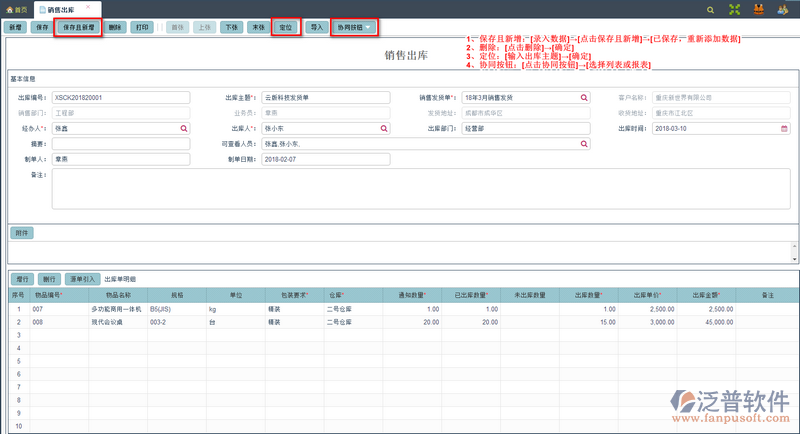Open the orange user avatar icon
This screenshot has height=434, width=800.
[x=759, y=9]
